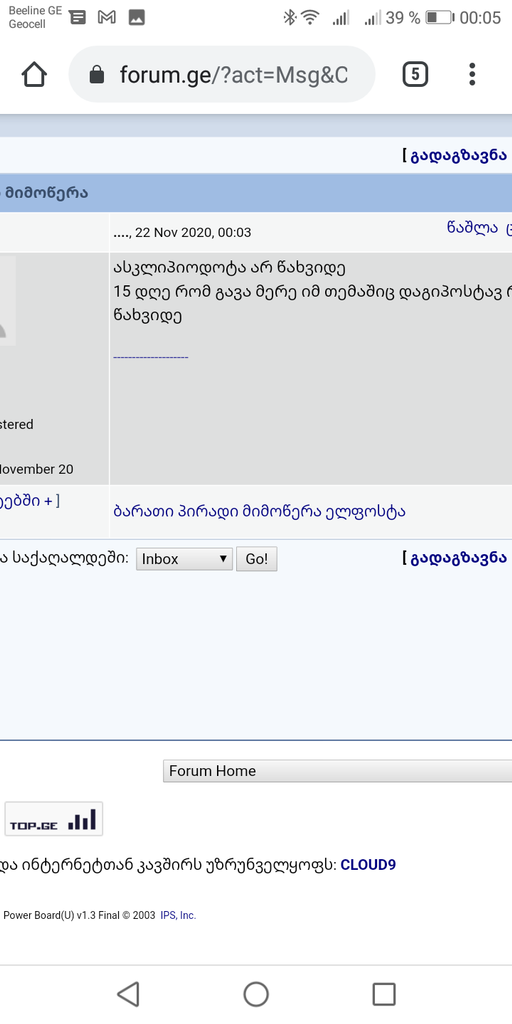512x1024 pixels.
Task: Tap the 00:05 clock in status bar
Action: tap(480, 18)
